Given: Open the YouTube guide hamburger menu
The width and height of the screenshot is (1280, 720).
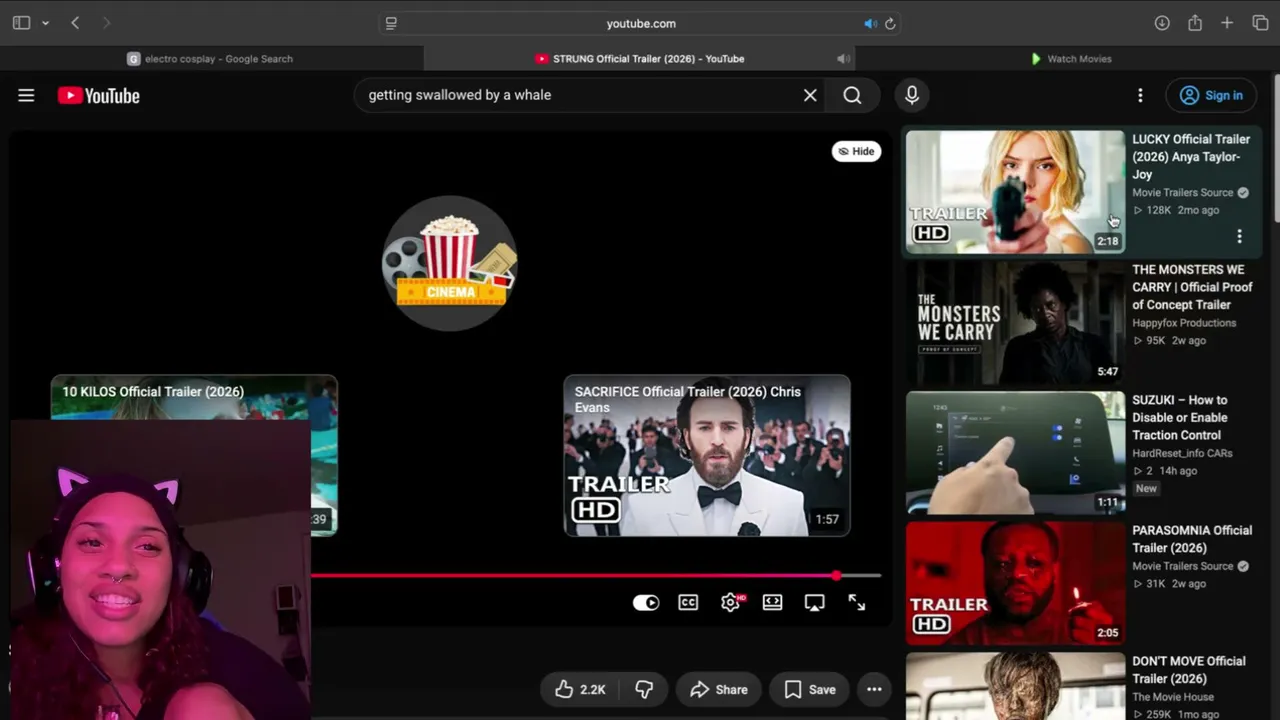Looking at the screenshot, I should point(26,95).
